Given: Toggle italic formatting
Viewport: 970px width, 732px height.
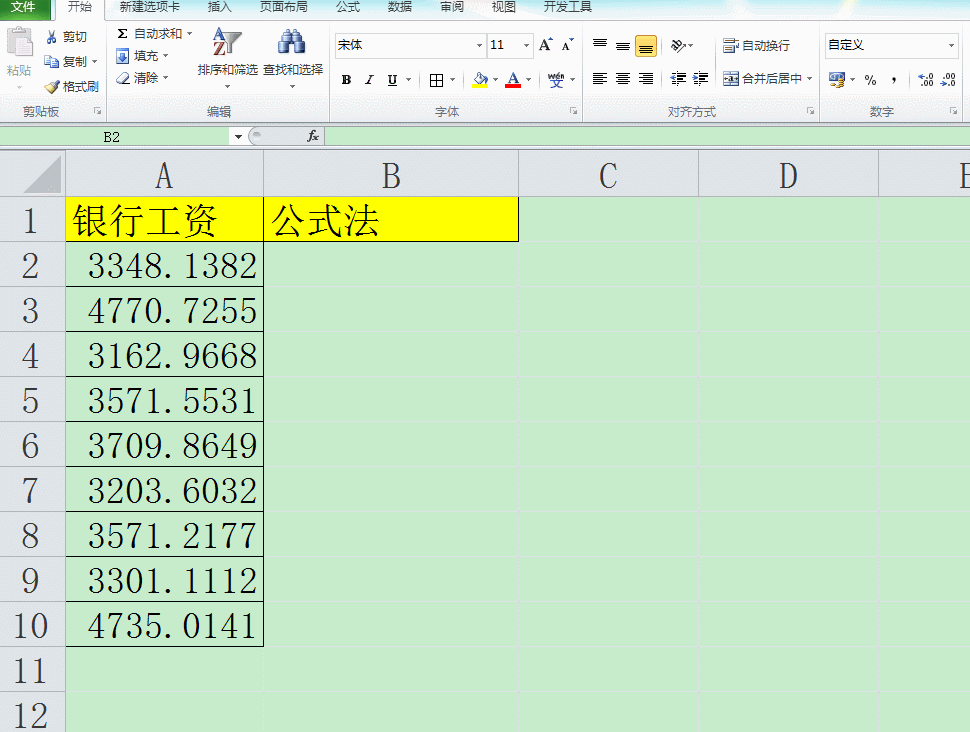Looking at the screenshot, I should point(368,79).
